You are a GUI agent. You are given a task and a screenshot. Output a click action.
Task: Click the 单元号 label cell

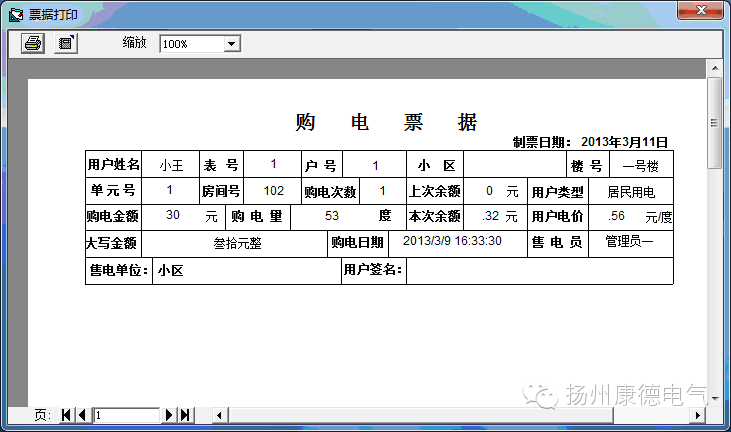[x=113, y=190]
